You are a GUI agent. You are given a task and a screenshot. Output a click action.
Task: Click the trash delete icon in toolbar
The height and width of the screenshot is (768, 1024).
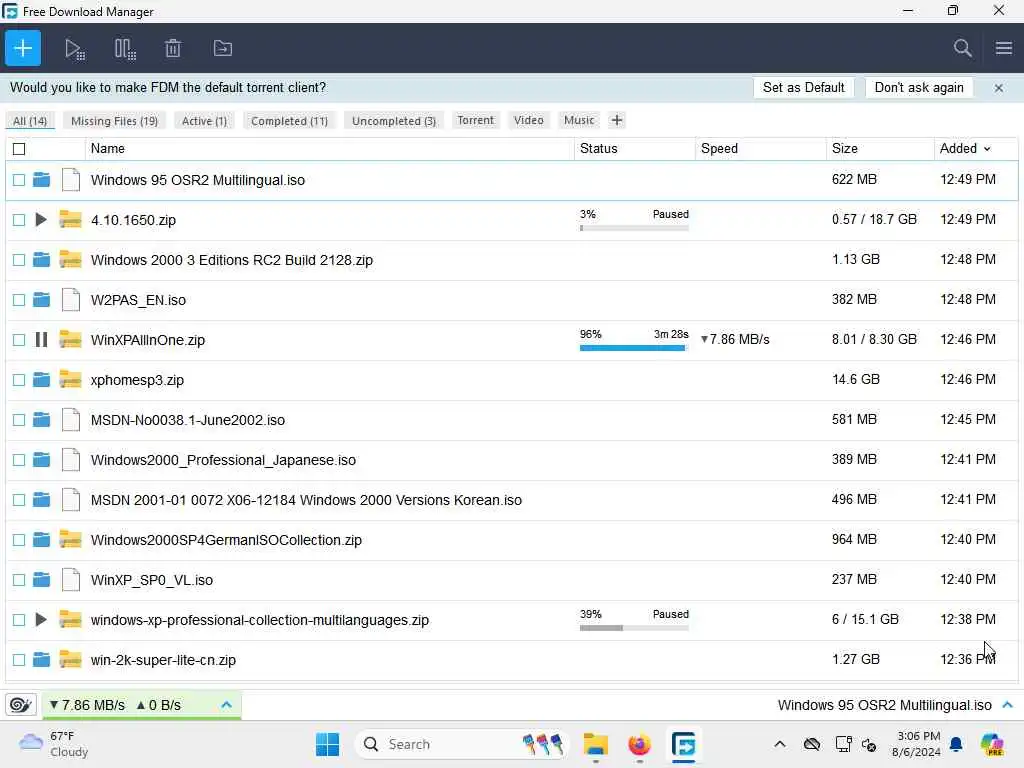[173, 48]
